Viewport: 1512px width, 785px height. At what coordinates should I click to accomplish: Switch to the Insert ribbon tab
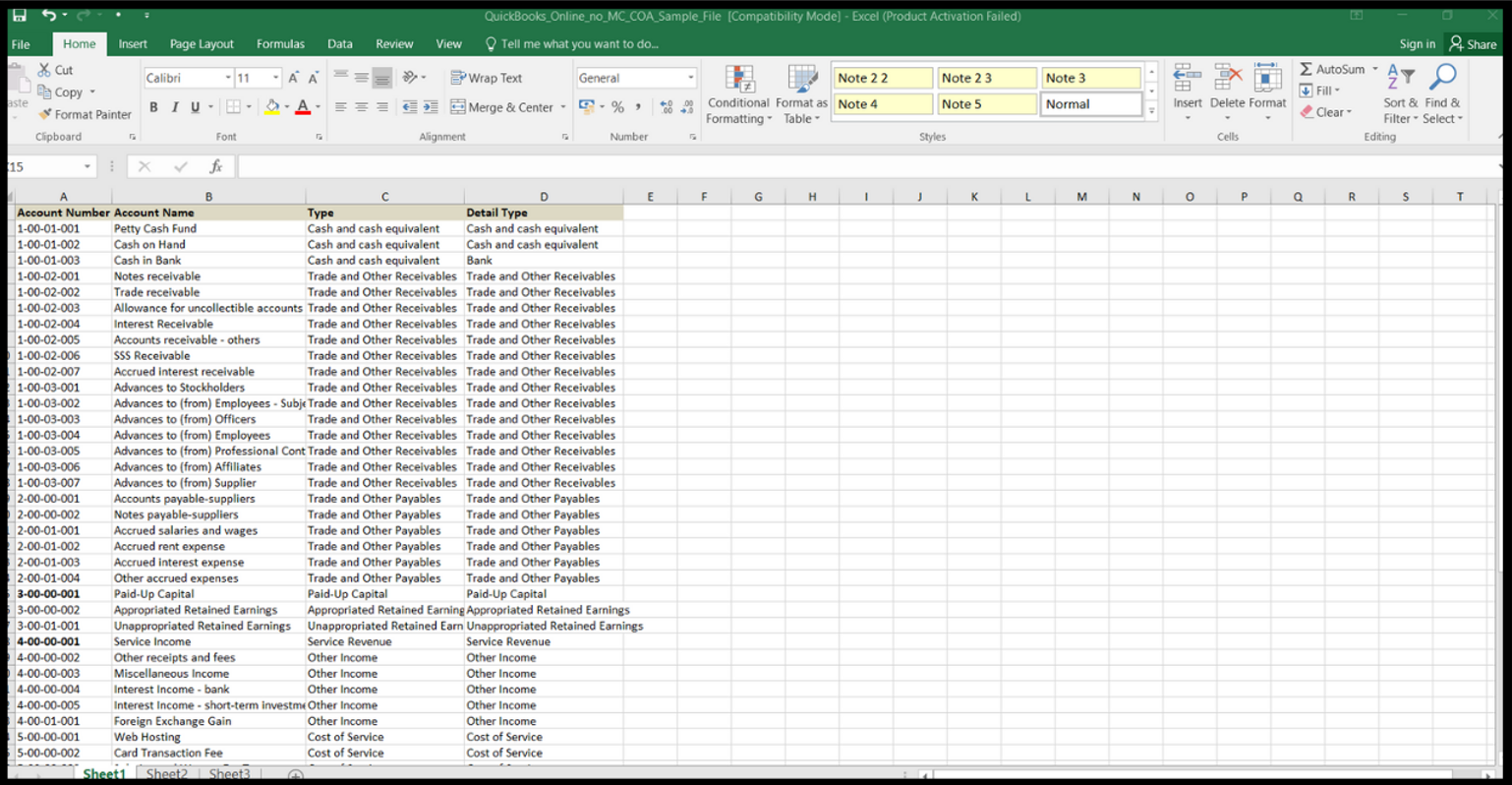point(133,44)
